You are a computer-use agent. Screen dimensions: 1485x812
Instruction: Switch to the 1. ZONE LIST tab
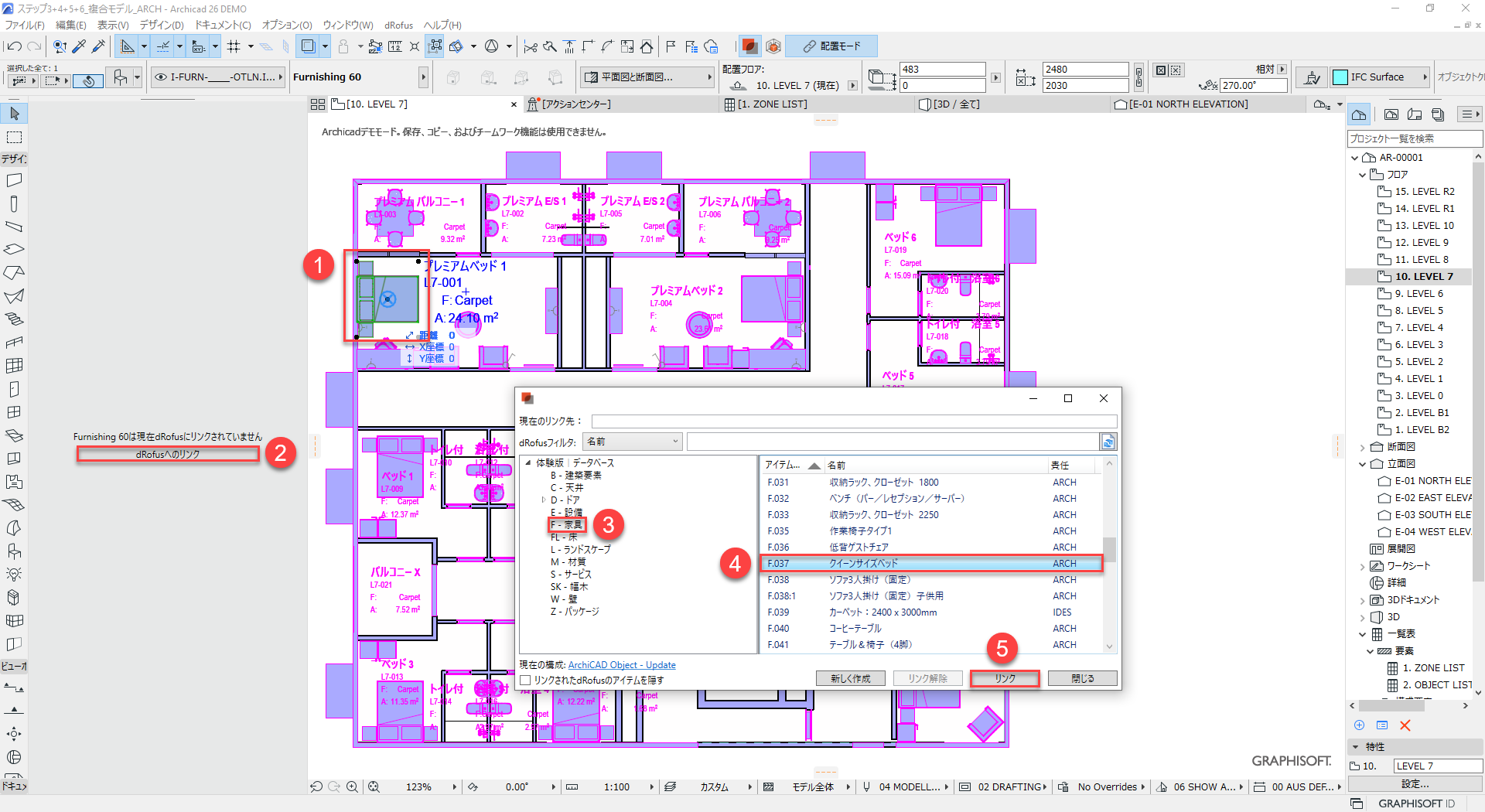pos(771,104)
